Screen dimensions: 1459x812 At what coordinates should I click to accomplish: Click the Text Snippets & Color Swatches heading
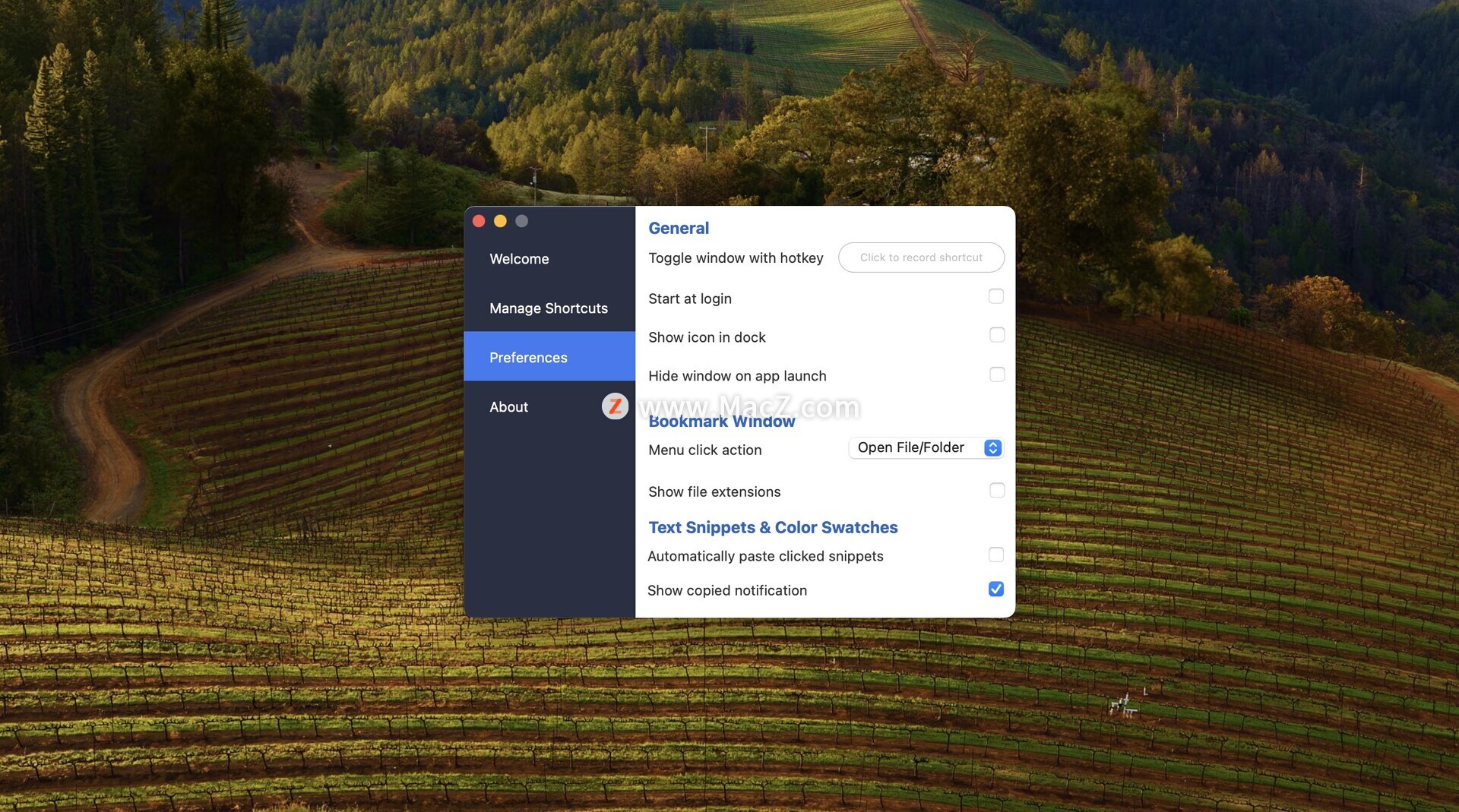pyautogui.click(x=773, y=527)
